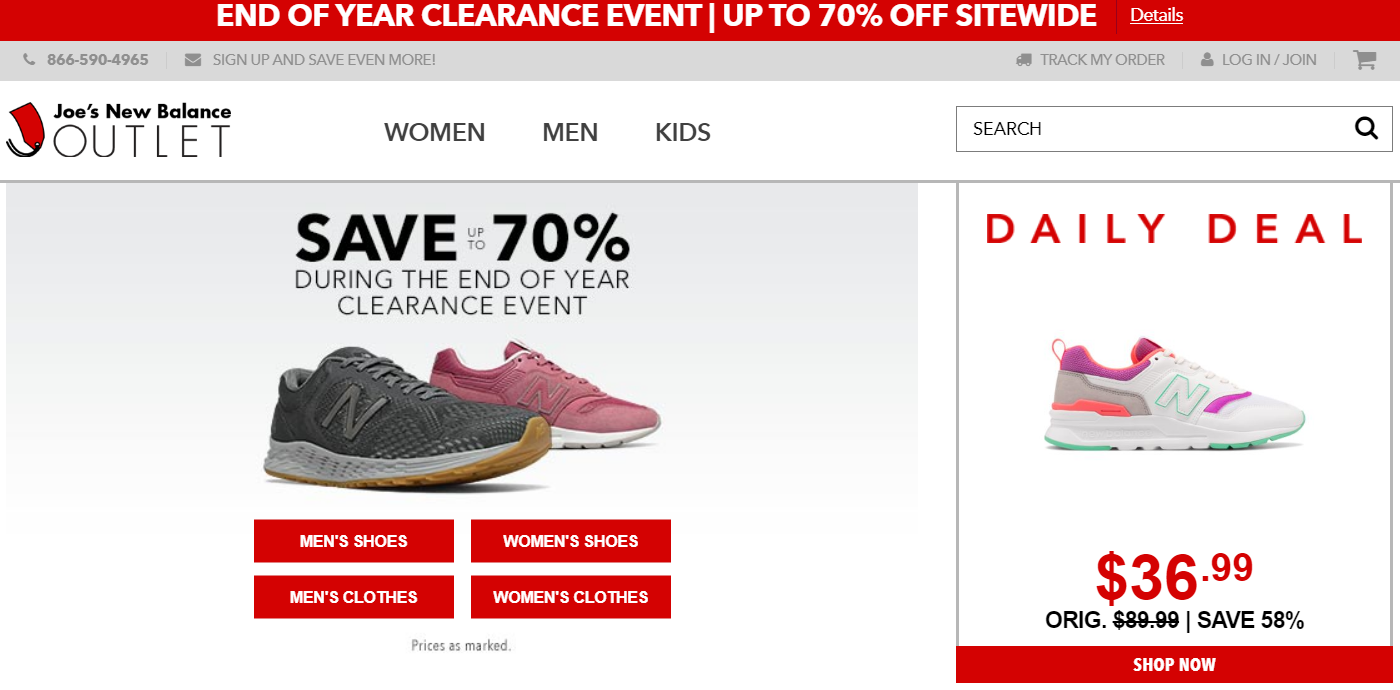Click the Men's Shoes button
The height and width of the screenshot is (690, 1400).
(x=354, y=541)
